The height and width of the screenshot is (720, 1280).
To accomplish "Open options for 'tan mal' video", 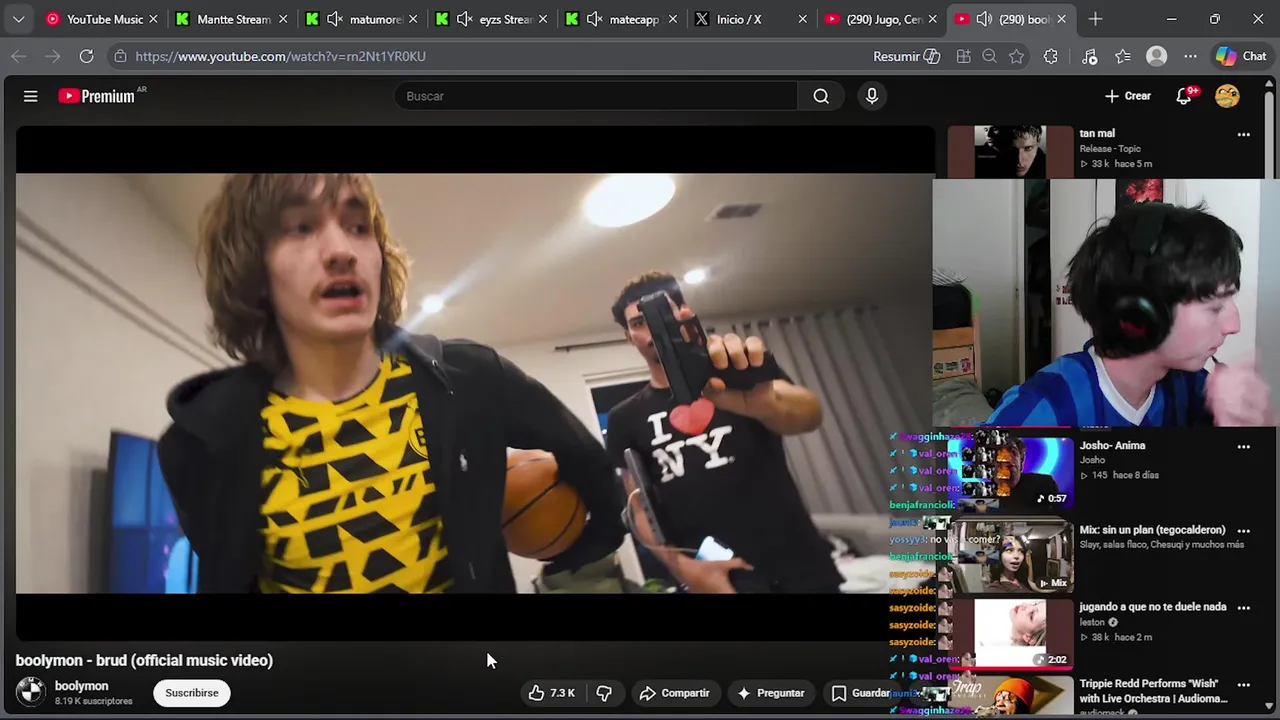I will pyautogui.click(x=1244, y=134).
